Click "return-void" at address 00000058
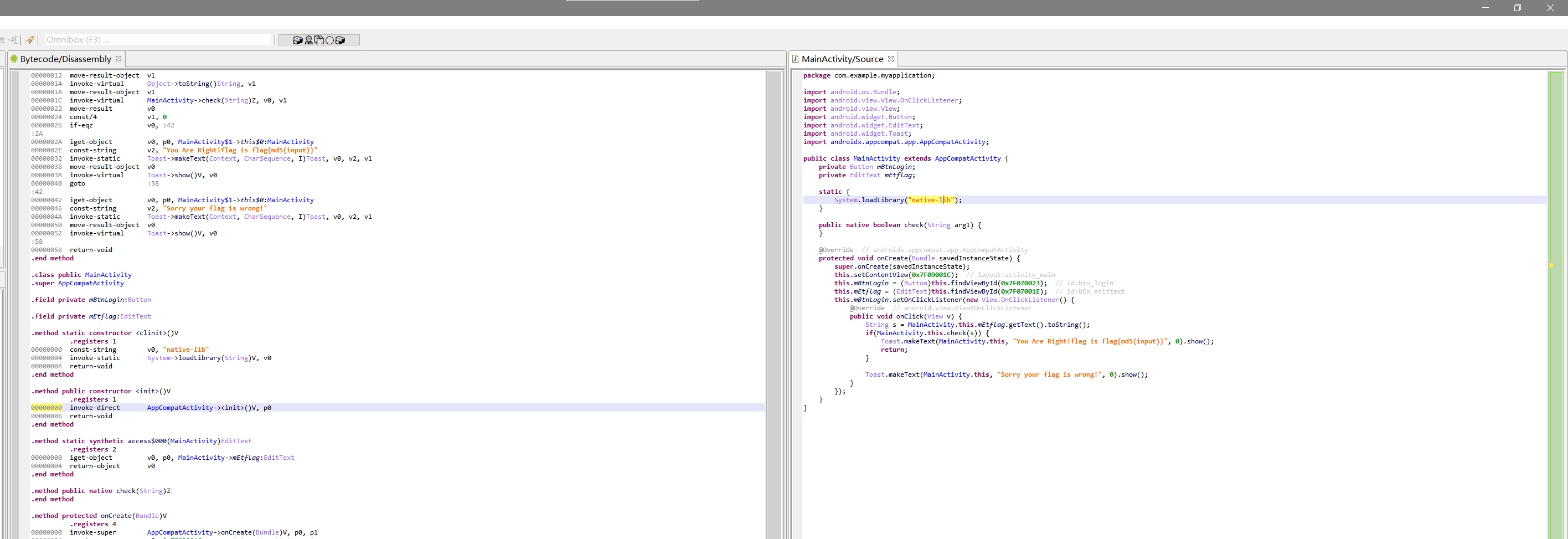The height and width of the screenshot is (539, 1568). [x=91, y=250]
